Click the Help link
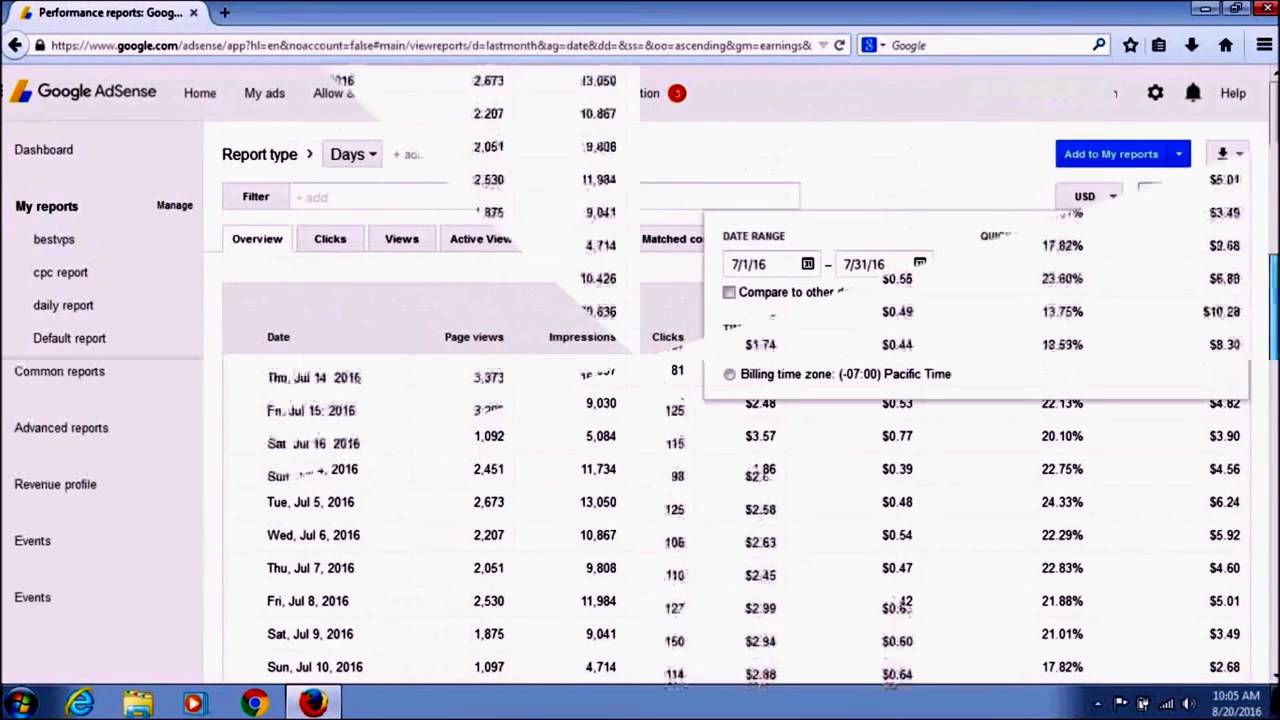 1233,93
